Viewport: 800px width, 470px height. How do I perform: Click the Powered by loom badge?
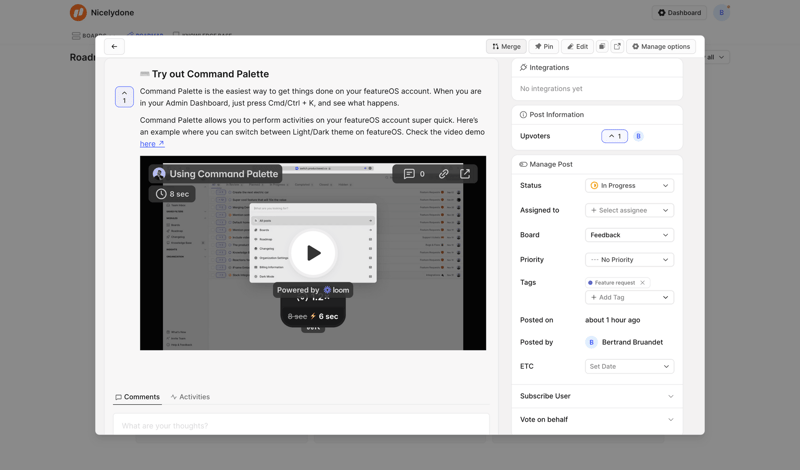click(x=313, y=290)
